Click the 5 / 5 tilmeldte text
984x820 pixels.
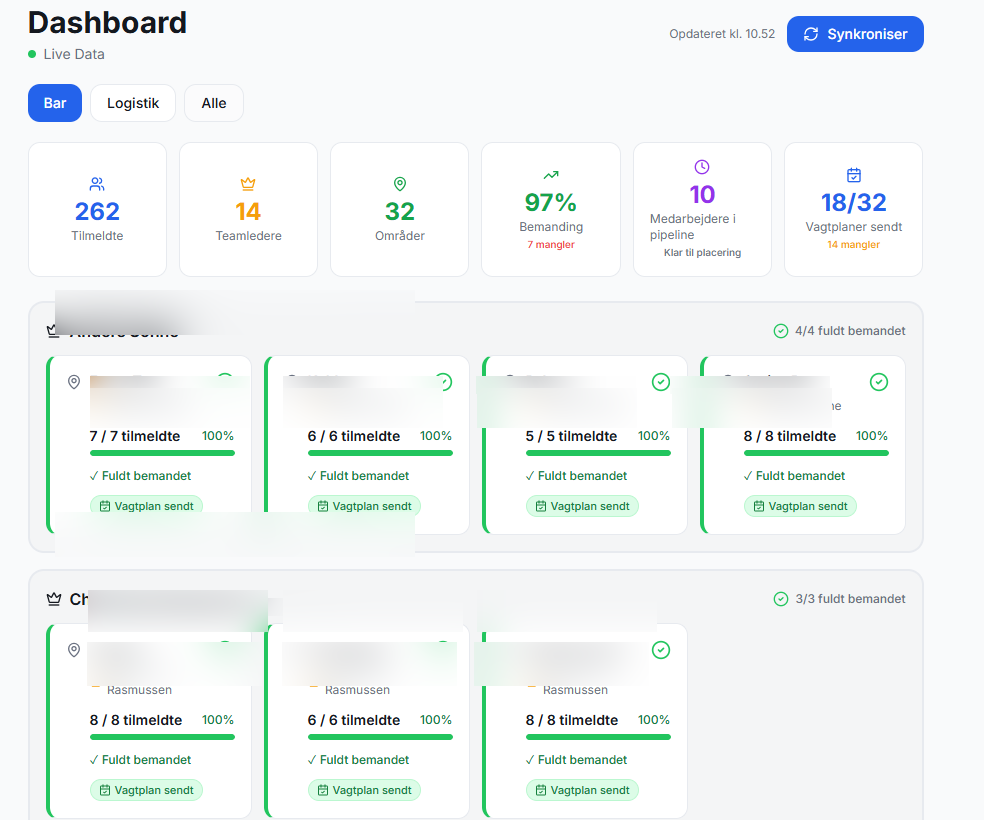point(571,436)
